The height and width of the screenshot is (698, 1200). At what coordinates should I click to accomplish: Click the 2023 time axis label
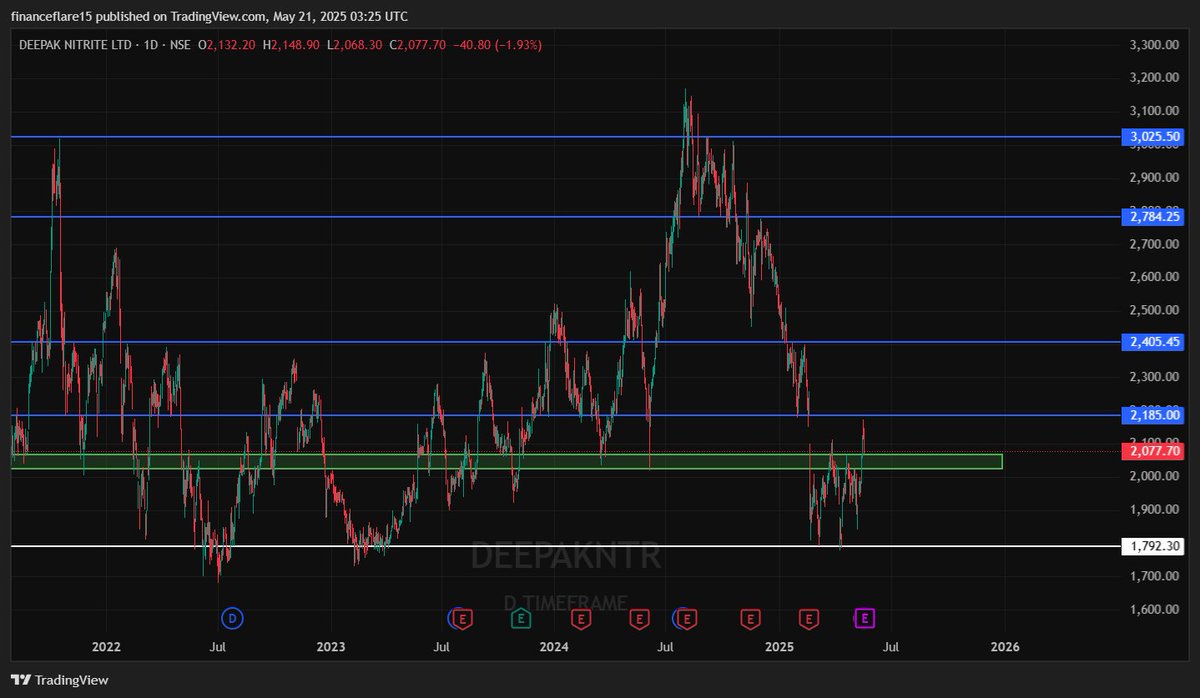[x=331, y=647]
